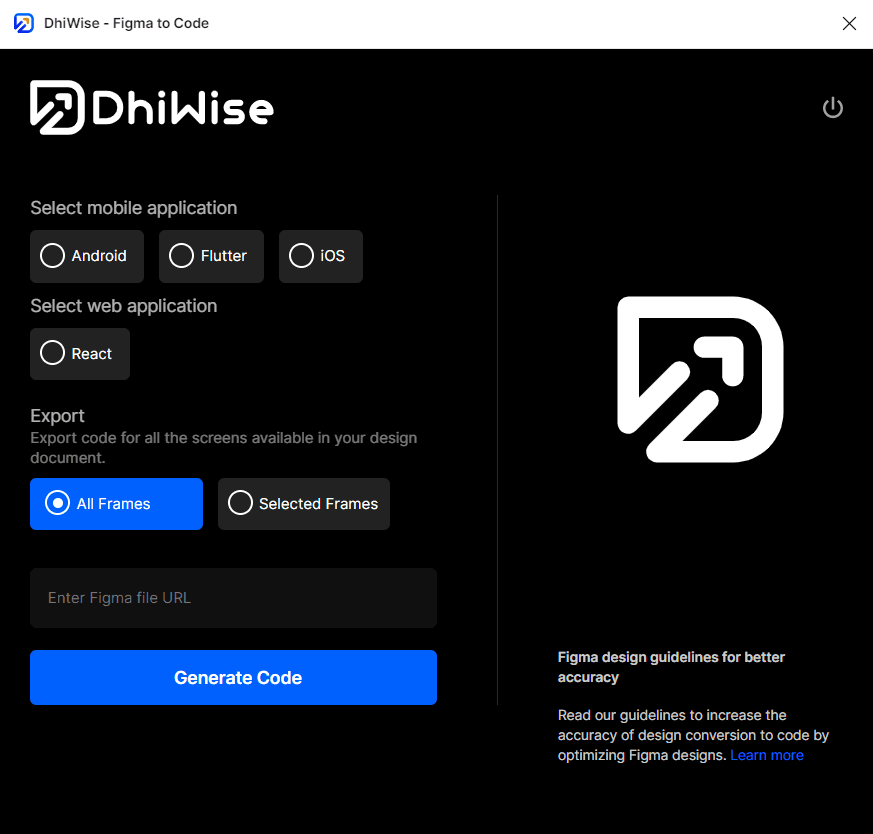Choose the All Frames export option
This screenshot has height=834, width=873.
pyautogui.click(x=116, y=504)
